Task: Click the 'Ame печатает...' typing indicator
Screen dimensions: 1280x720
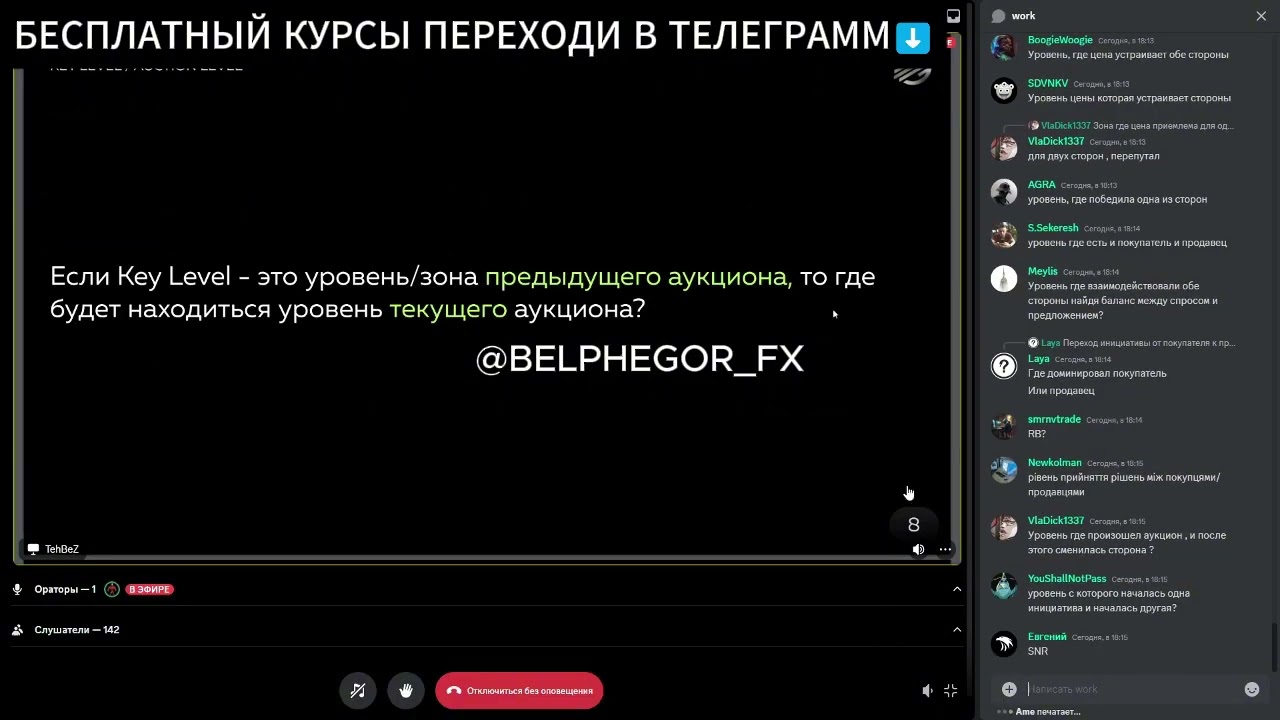Action: (1047, 712)
